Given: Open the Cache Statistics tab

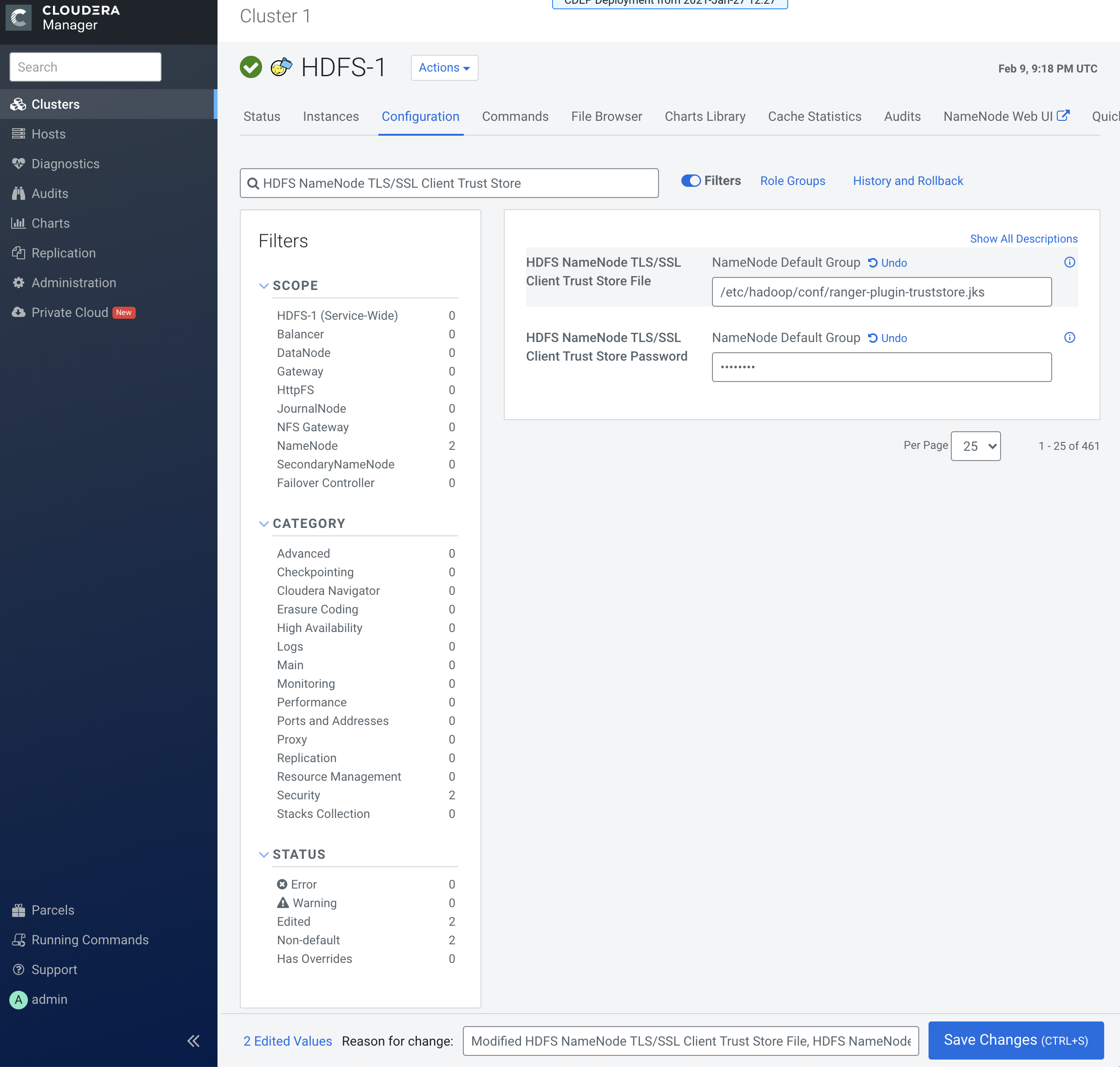Looking at the screenshot, I should 815,117.
